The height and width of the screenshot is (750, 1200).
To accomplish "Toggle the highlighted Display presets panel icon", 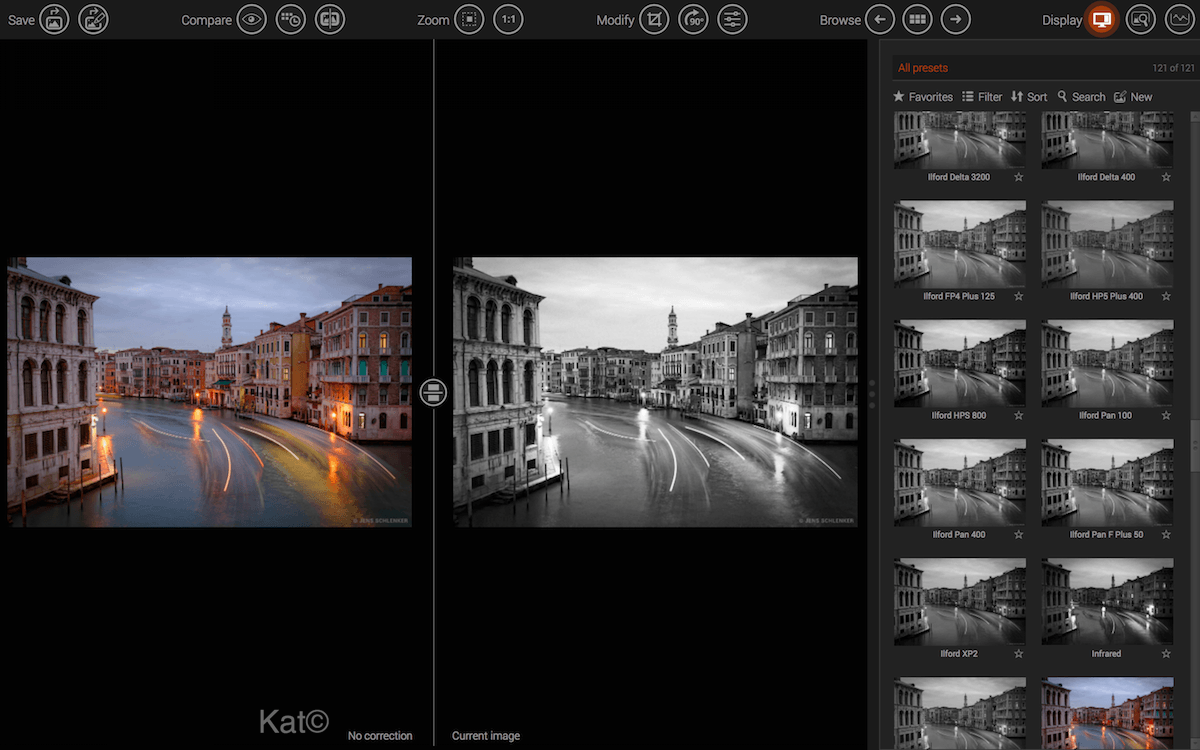I will pos(1102,19).
